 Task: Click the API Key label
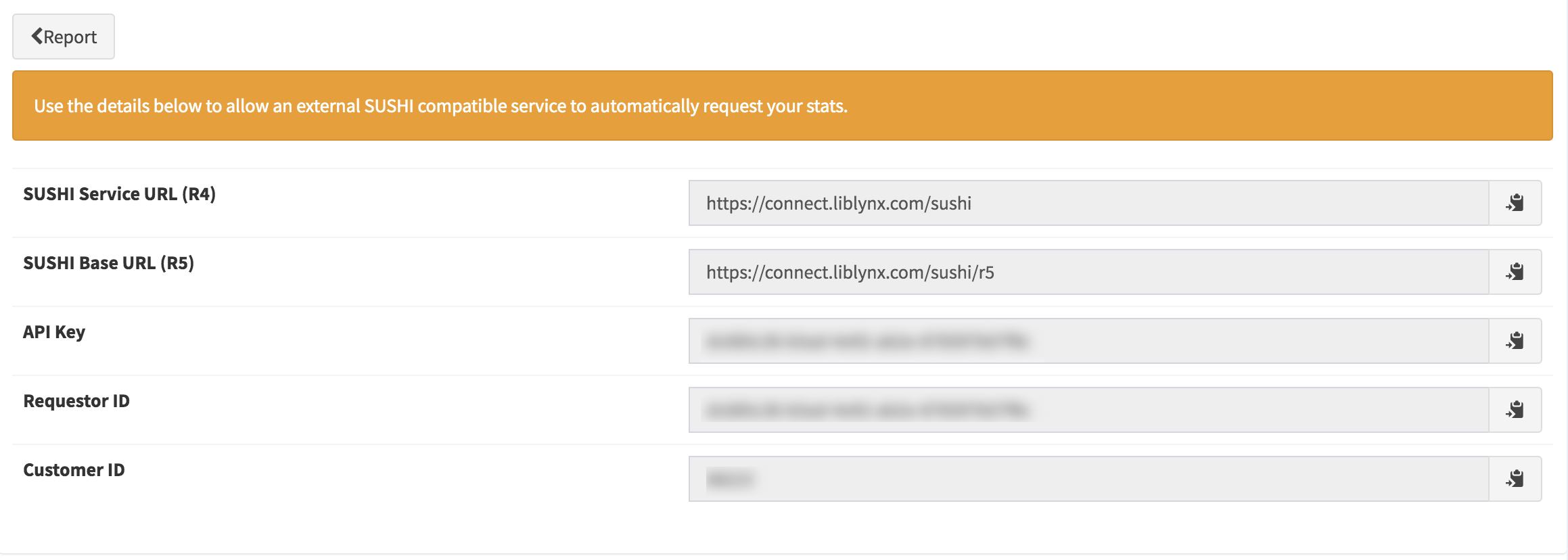coord(54,332)
